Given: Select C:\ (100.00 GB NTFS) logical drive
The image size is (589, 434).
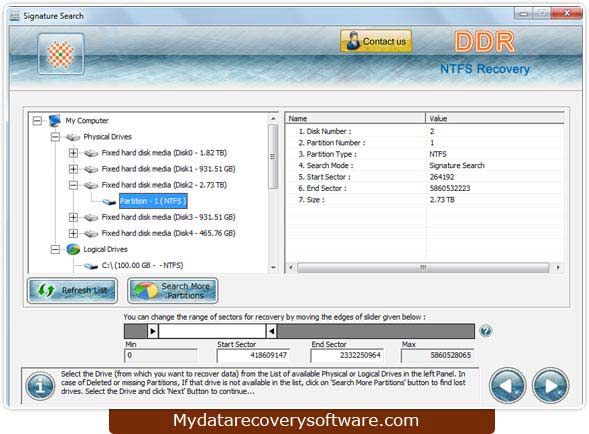Looking at the screenshot, I should pyautogui.click(x=142, y=265).
